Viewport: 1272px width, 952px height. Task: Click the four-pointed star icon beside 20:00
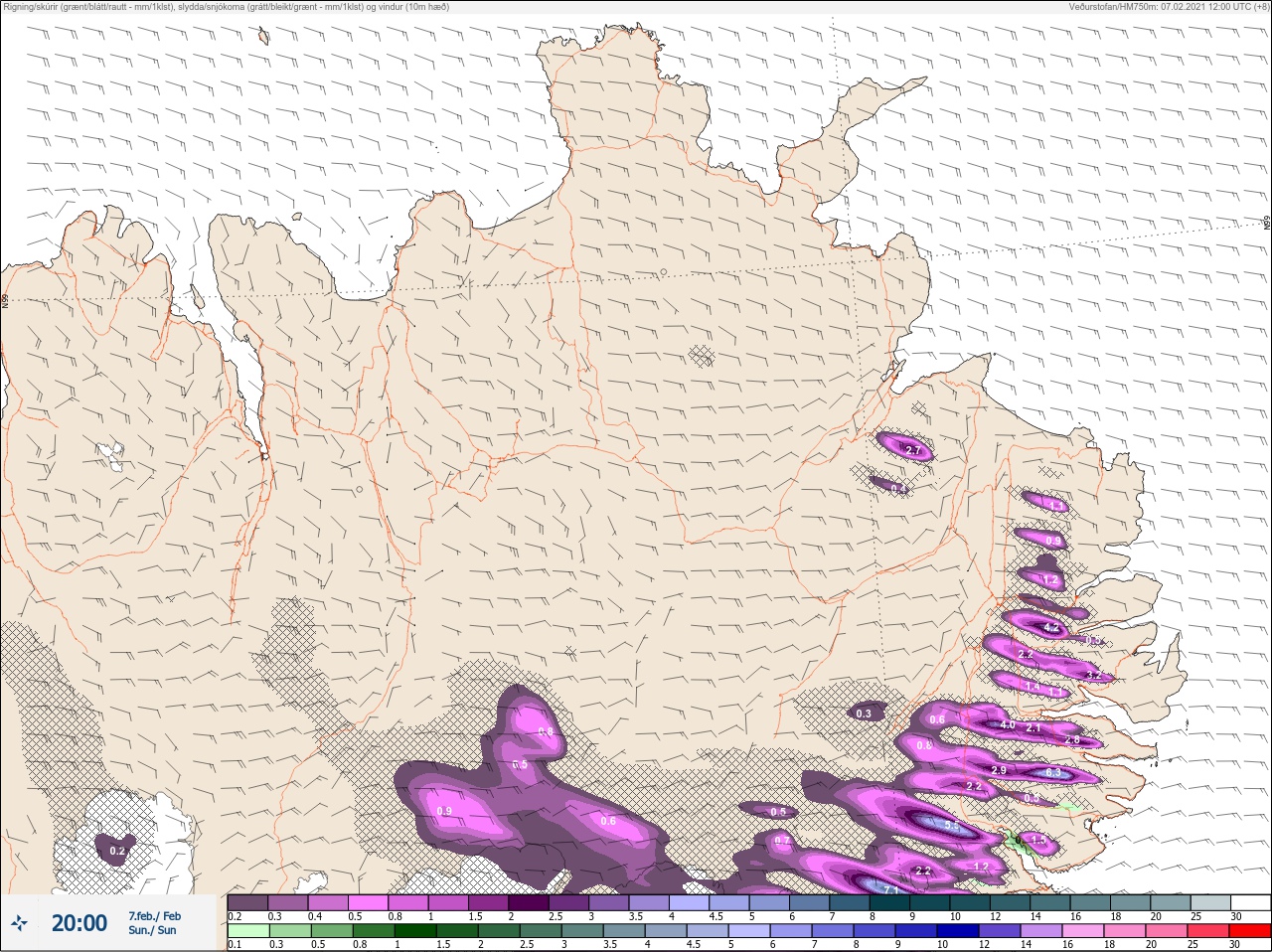[x=20, y=922]
